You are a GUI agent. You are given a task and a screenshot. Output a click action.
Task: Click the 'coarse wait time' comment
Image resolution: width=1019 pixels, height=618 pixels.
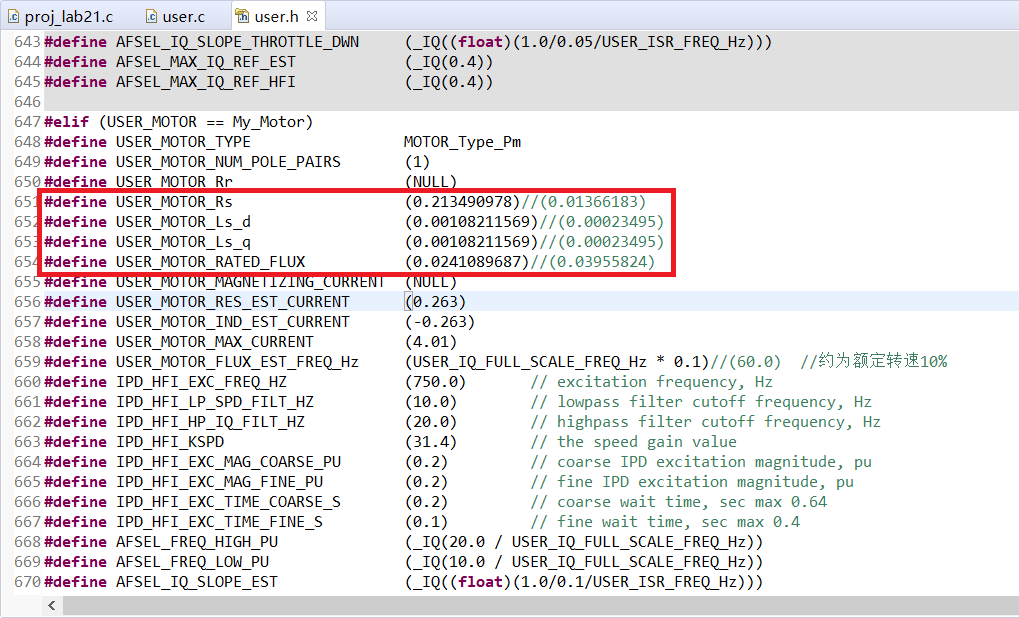678,502
